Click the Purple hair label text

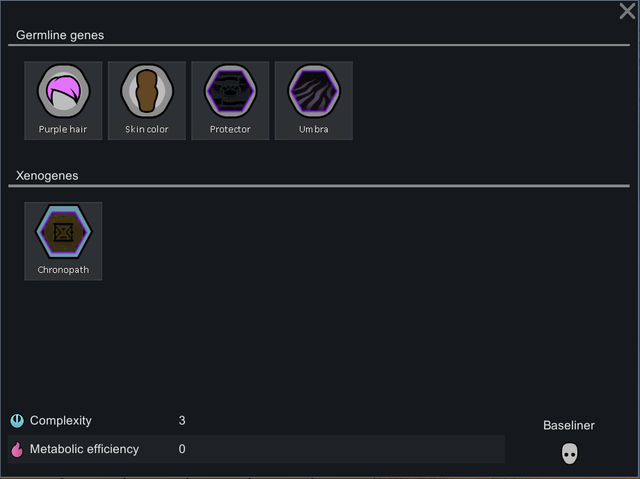[x=63, y=129]
